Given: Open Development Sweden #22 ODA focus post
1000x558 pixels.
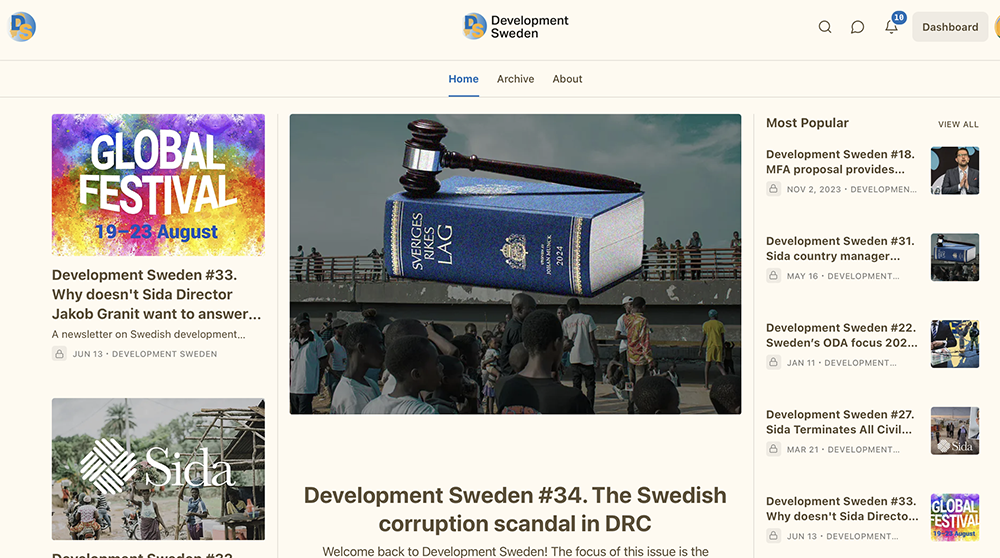Looking at the screenshot, I should click(842, 335).
